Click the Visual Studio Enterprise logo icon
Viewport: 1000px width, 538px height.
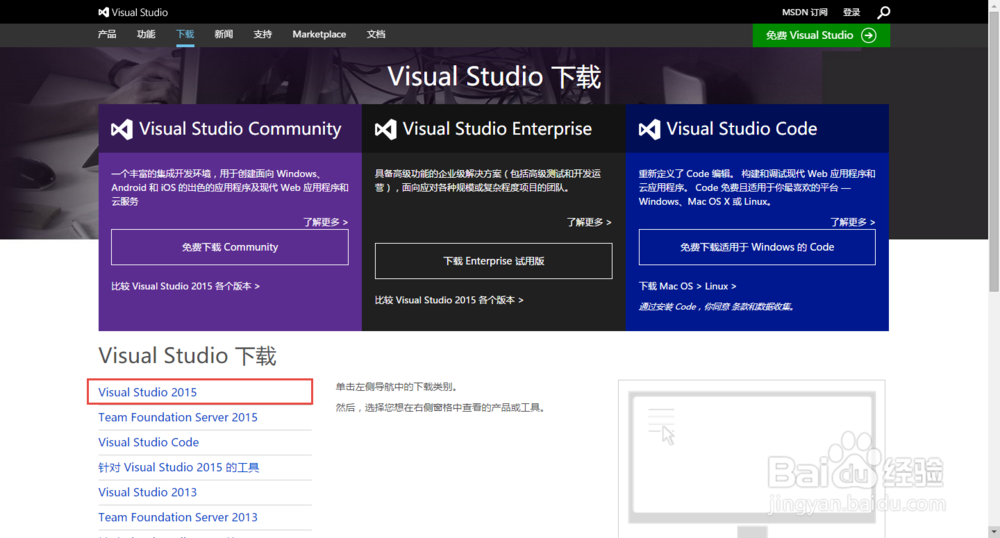point(385,129)
